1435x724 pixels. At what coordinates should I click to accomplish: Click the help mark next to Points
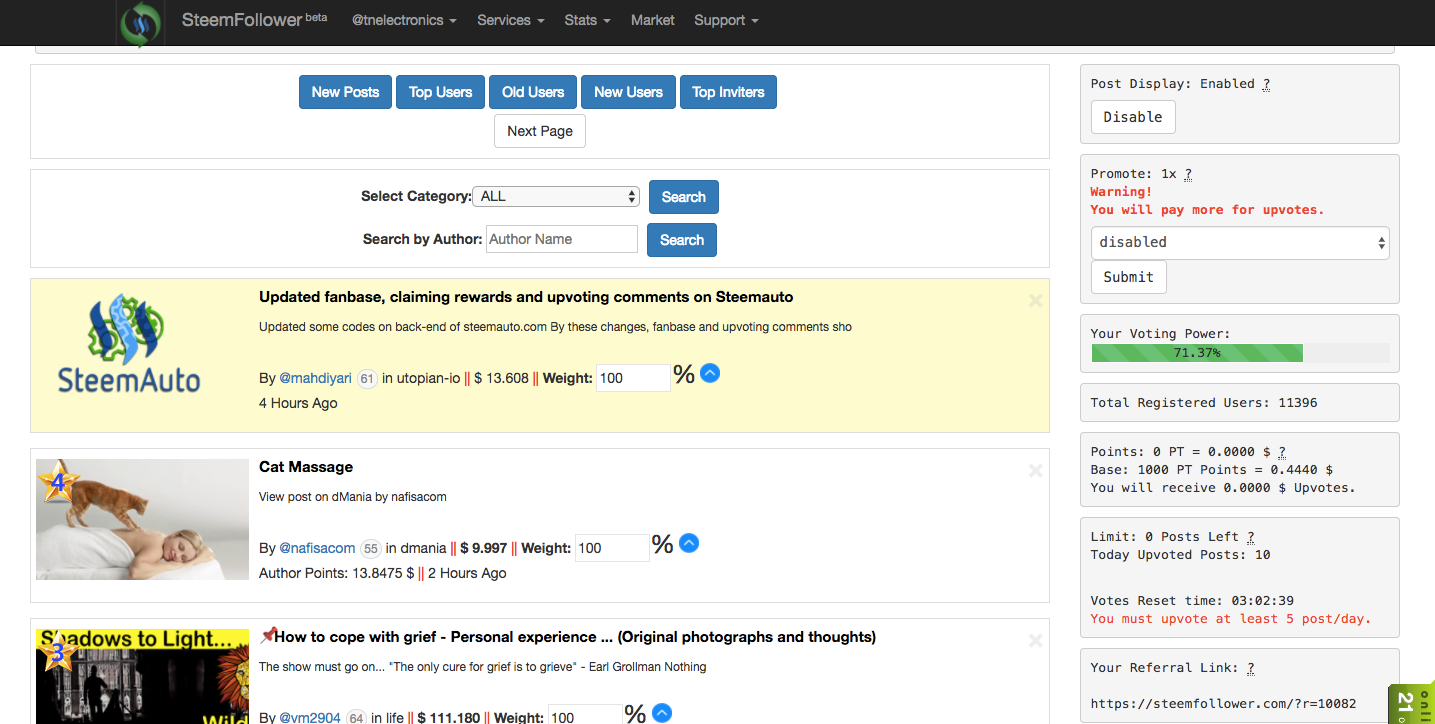[x=1282, y=452]
